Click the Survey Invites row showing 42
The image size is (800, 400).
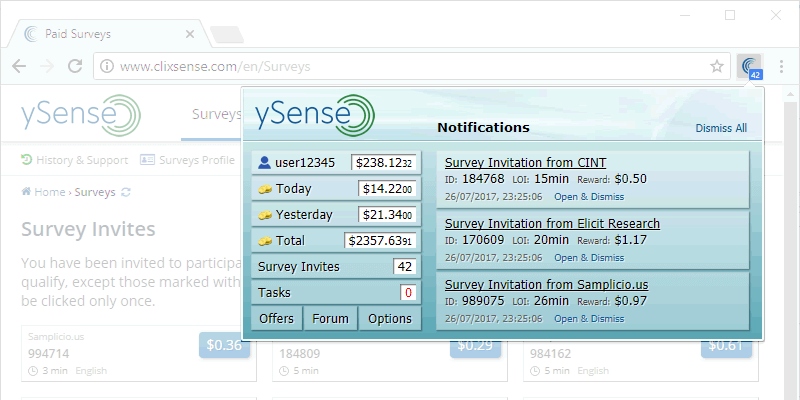click(336, 266)
